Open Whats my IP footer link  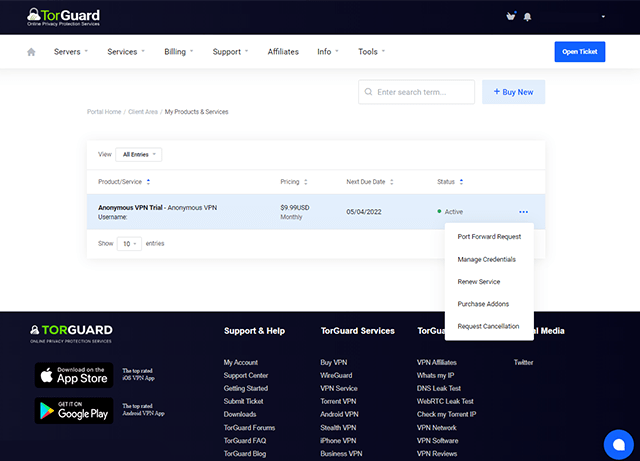point(435,376)
